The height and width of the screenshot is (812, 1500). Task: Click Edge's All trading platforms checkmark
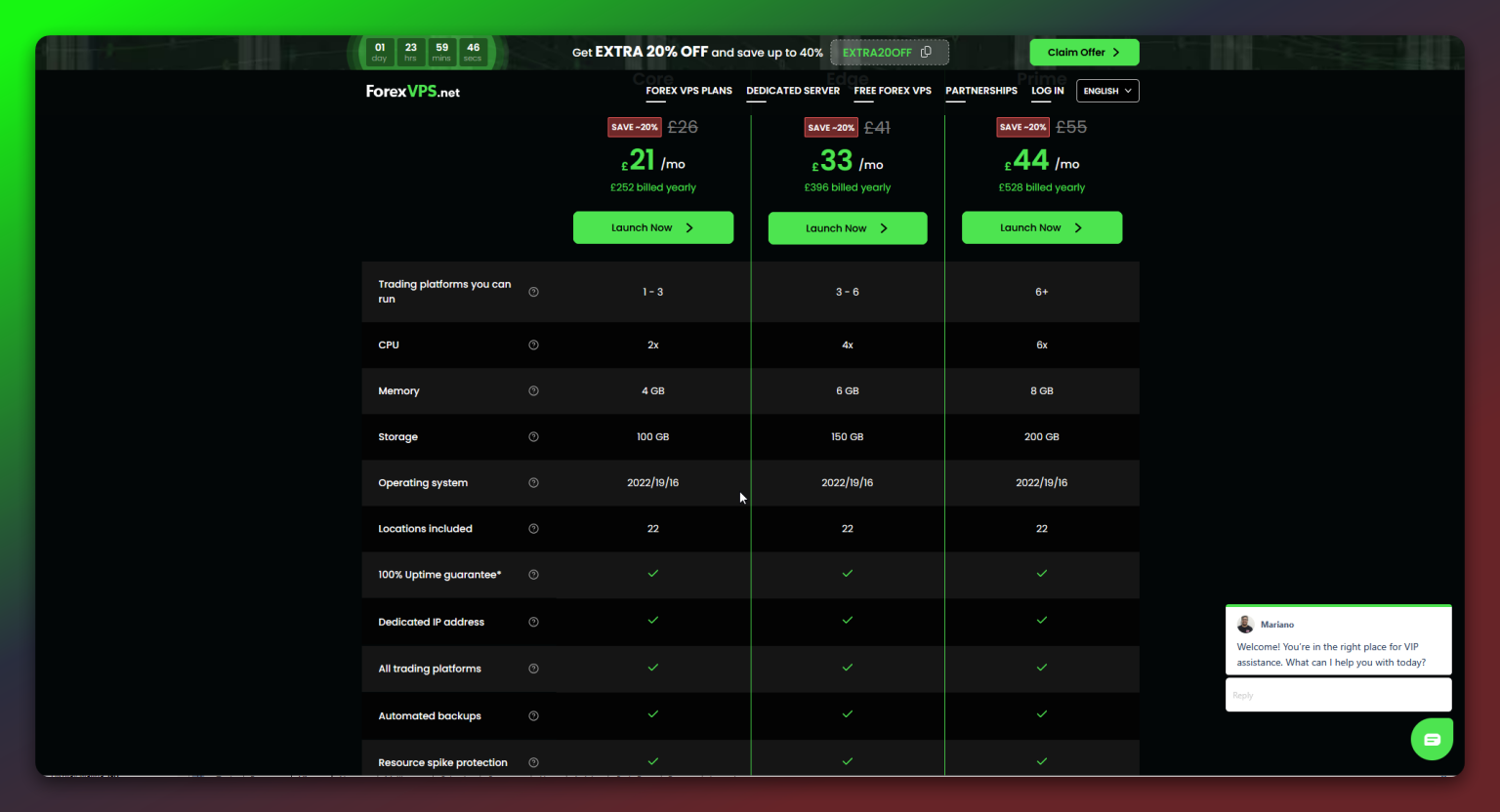coord(847,669)
